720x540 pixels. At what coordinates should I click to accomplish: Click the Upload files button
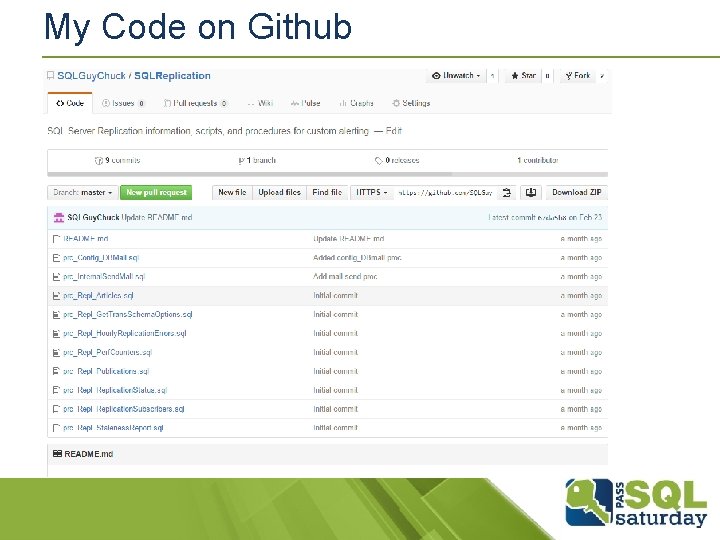coord(279,192)
